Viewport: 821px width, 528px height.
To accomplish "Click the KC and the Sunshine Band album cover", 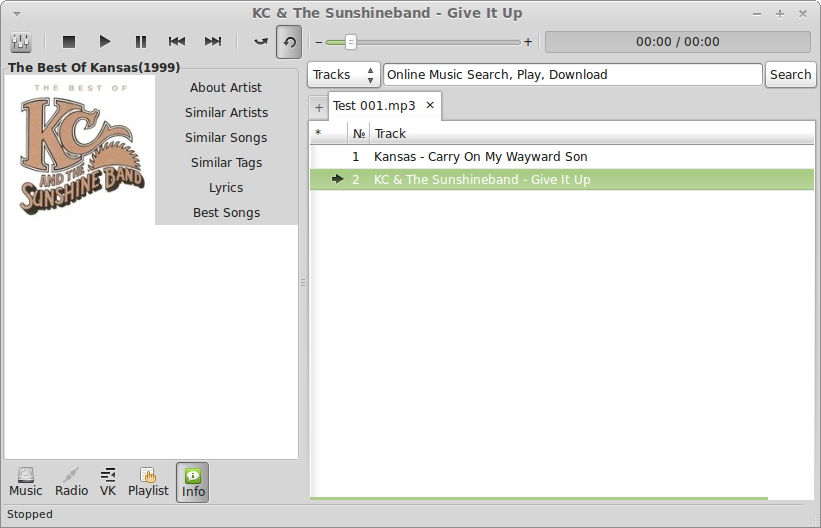I will click(80, 150).
